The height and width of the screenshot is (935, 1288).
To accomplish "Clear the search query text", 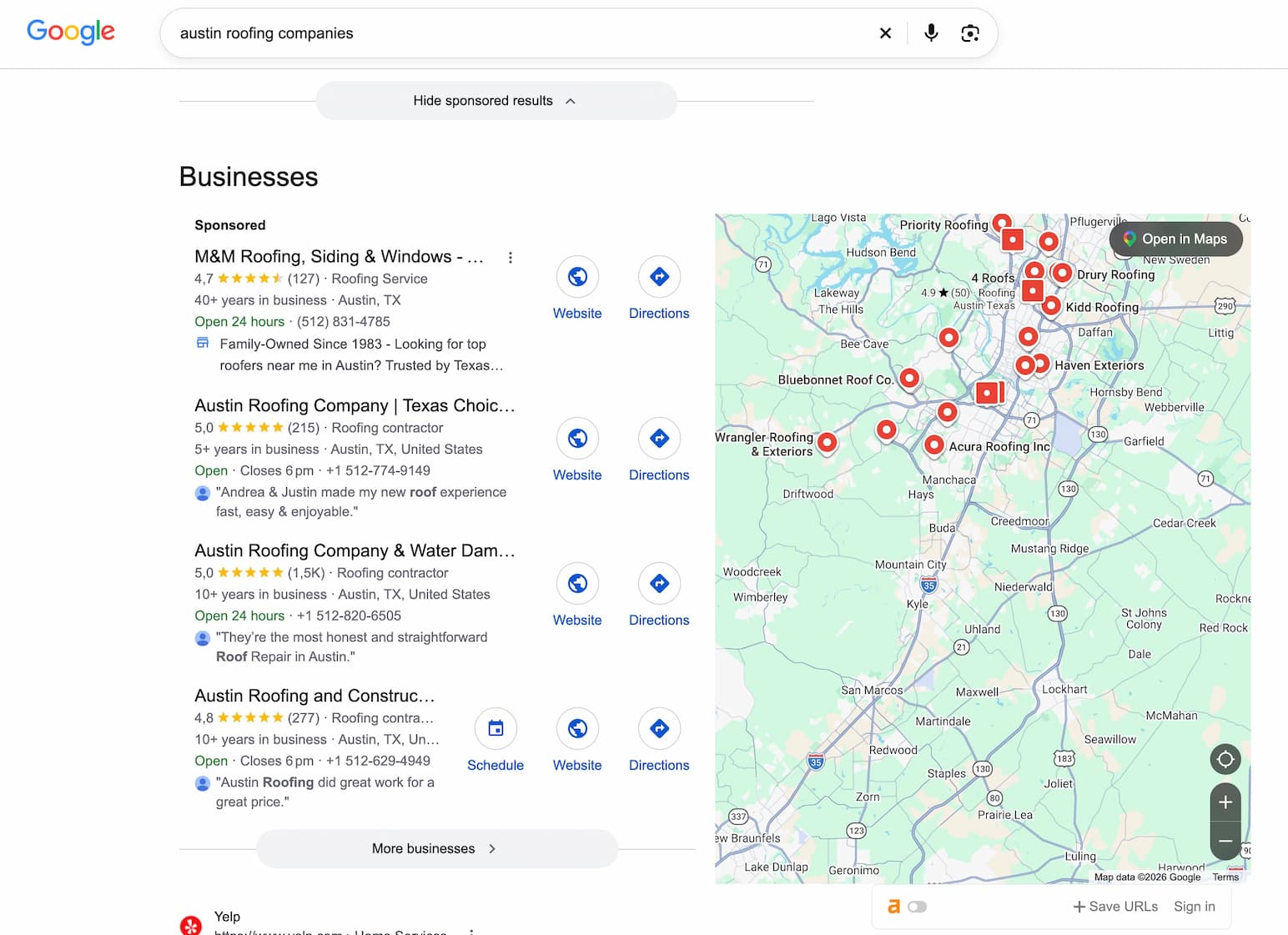I will (885, 33).
